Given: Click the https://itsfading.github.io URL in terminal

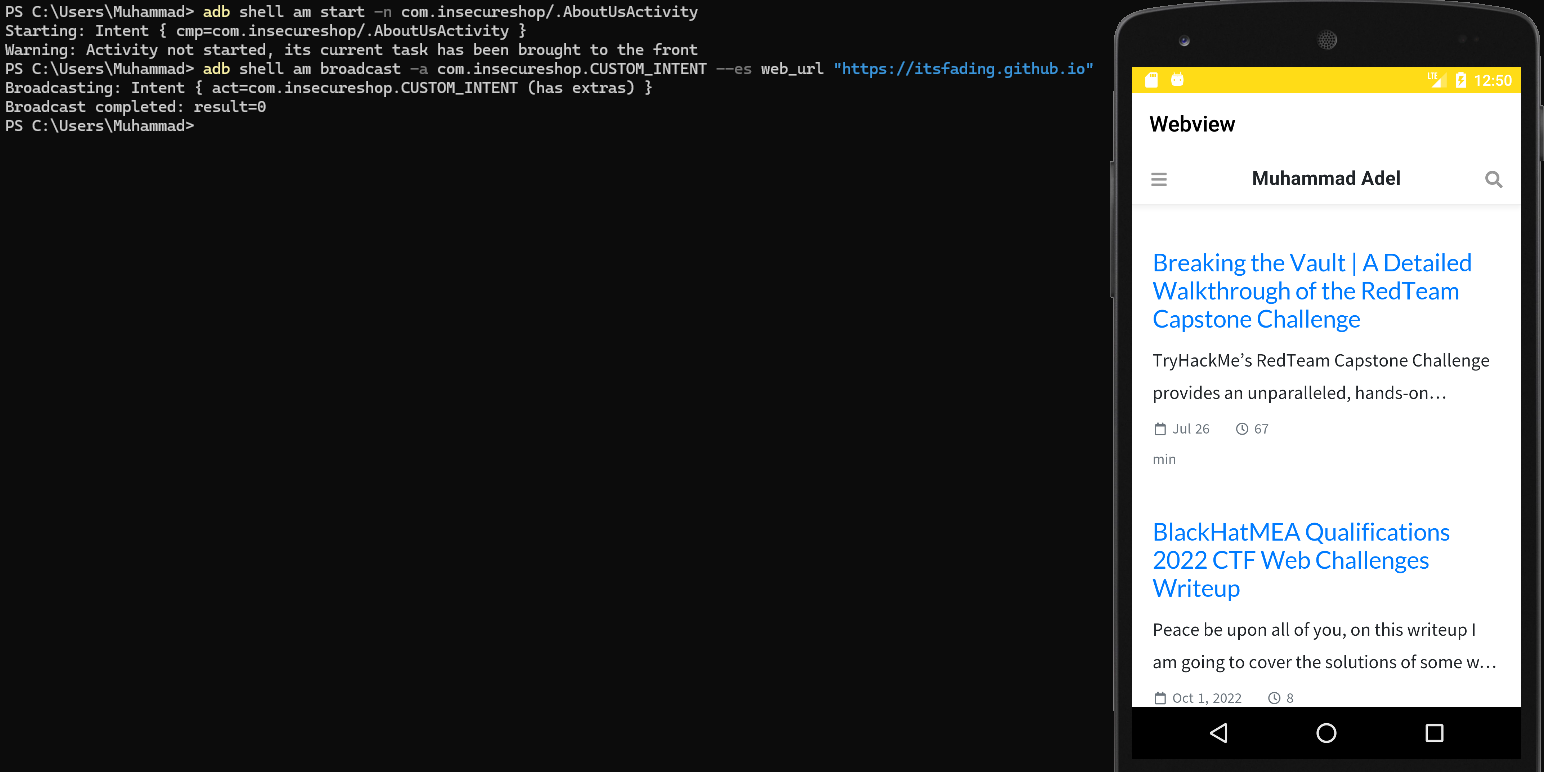Looking at the screenshot, I should pyautogui.click(x=963, y=69).
